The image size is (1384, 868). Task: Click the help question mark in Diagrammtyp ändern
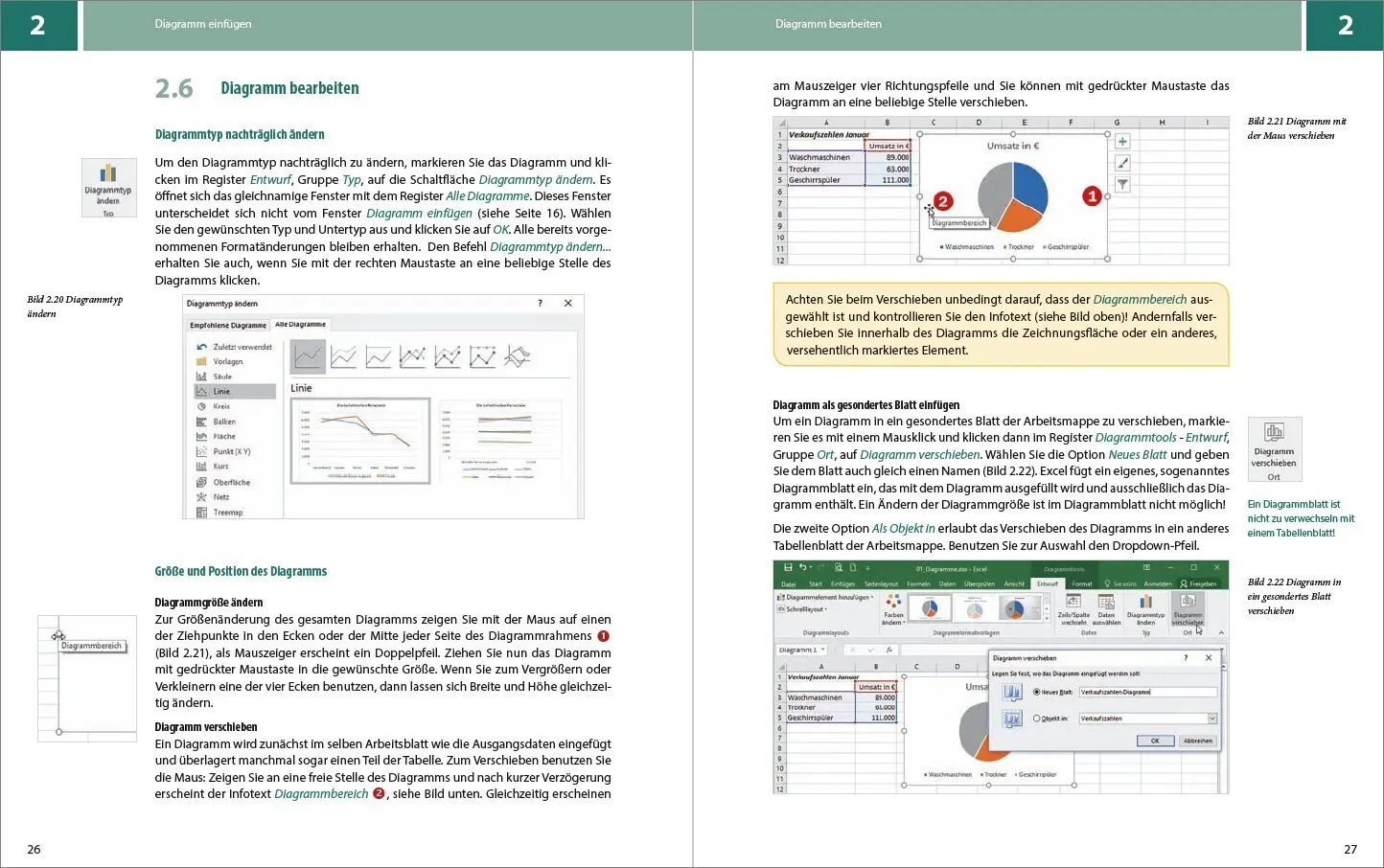pos(540,303)
